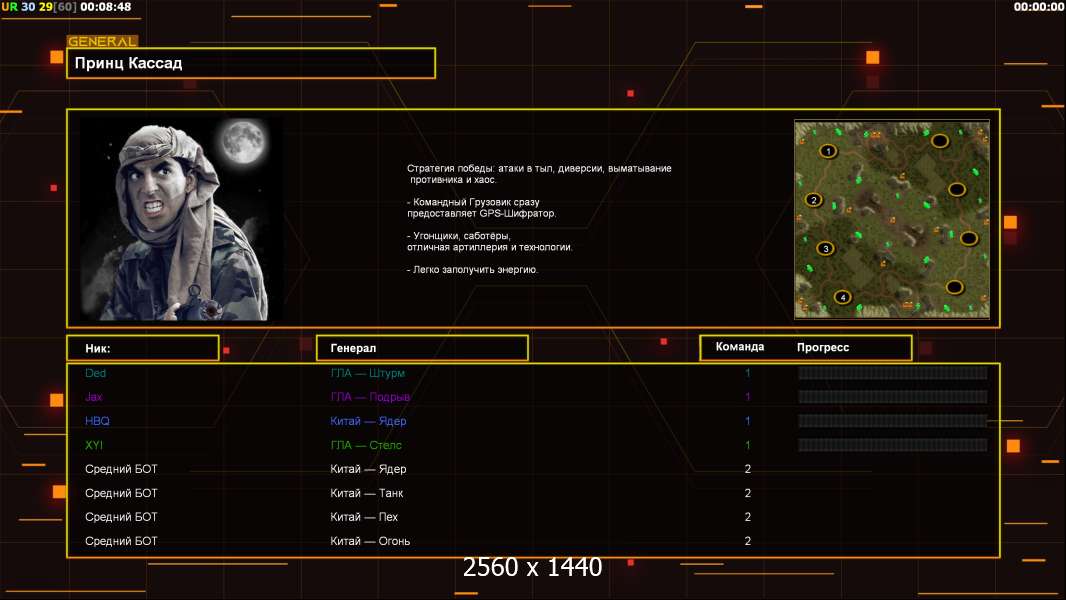Click the topmost empty start slot on the minimap
Viewport: 1066px width, 600px height.
[940, 141]
